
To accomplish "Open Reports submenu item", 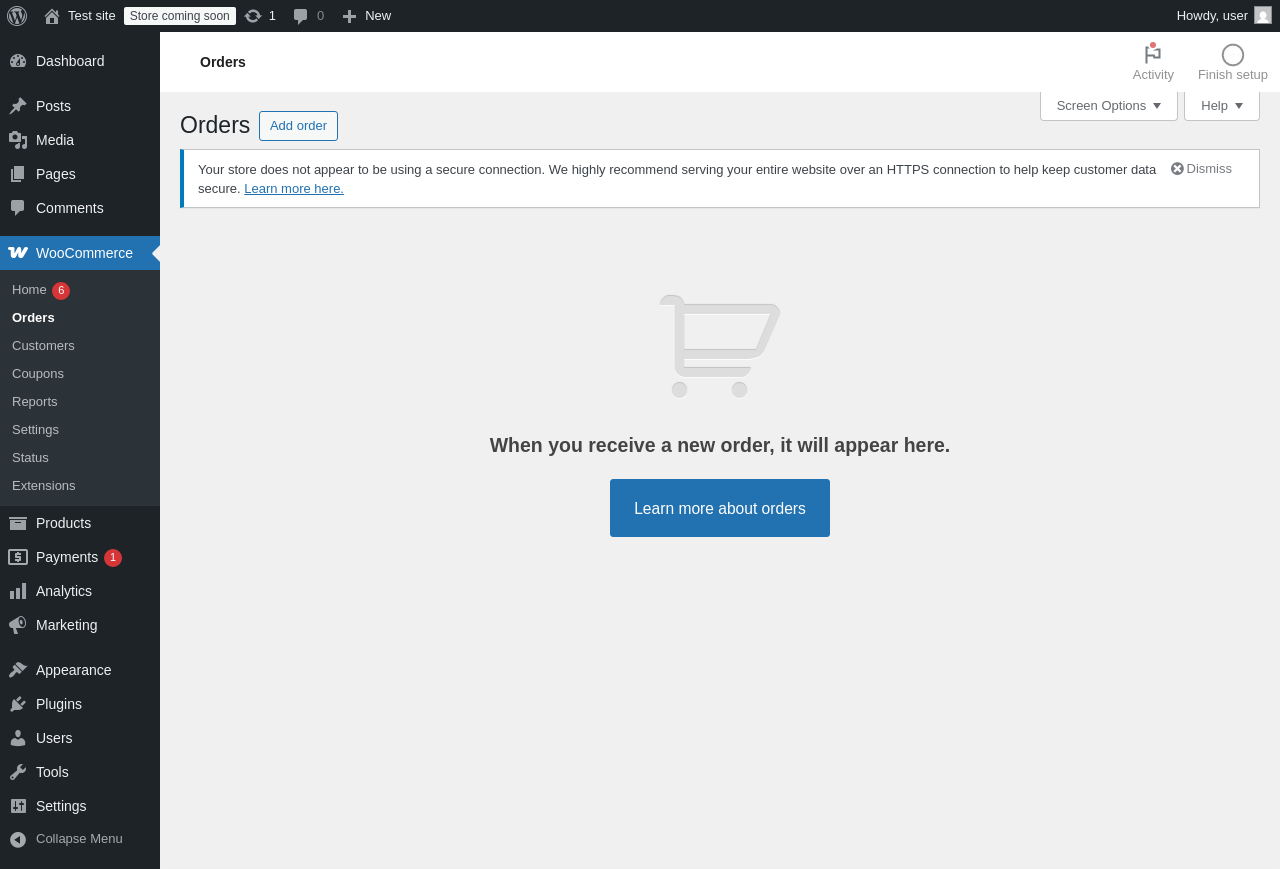I will [x=35, y=402].
